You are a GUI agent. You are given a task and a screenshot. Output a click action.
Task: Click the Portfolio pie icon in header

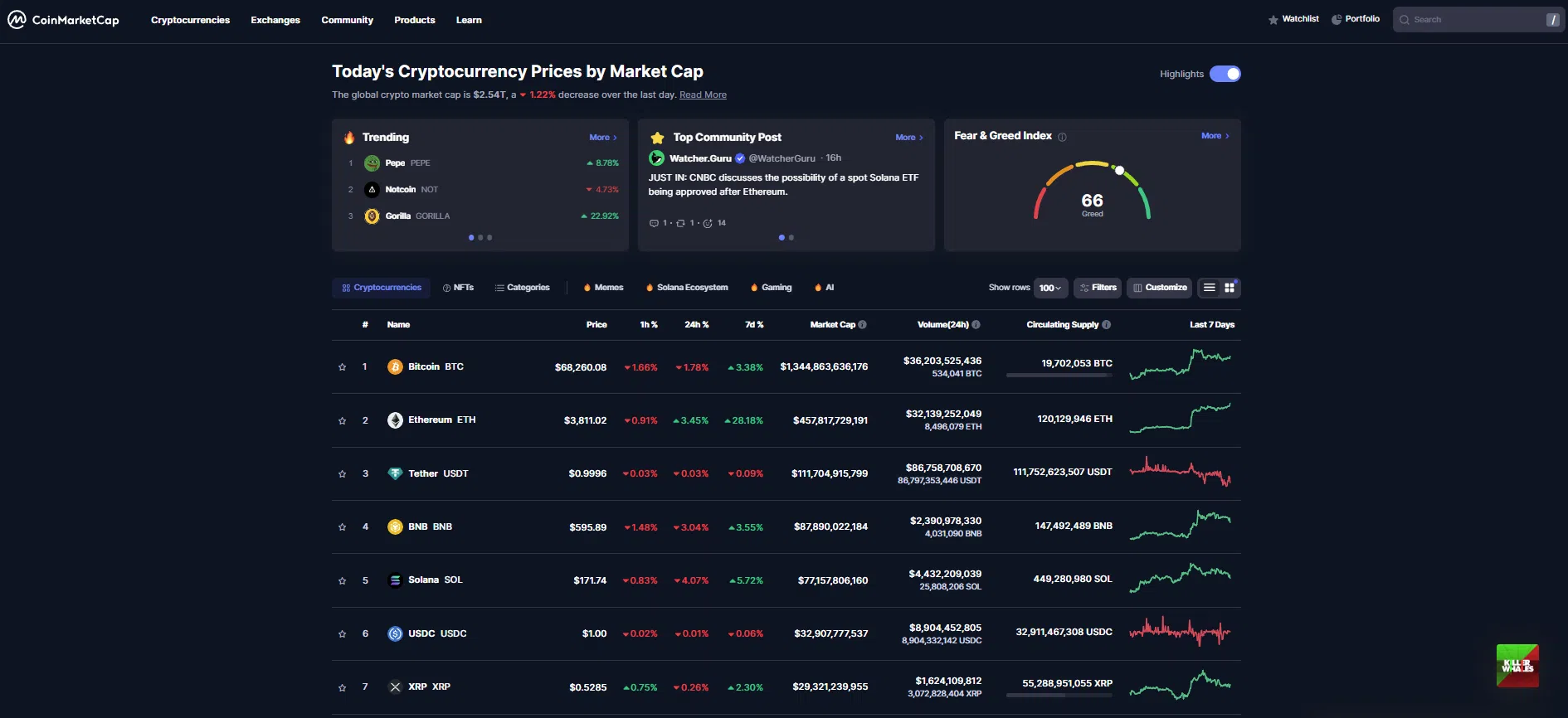pyautogui.click(x=1337, y=20)
